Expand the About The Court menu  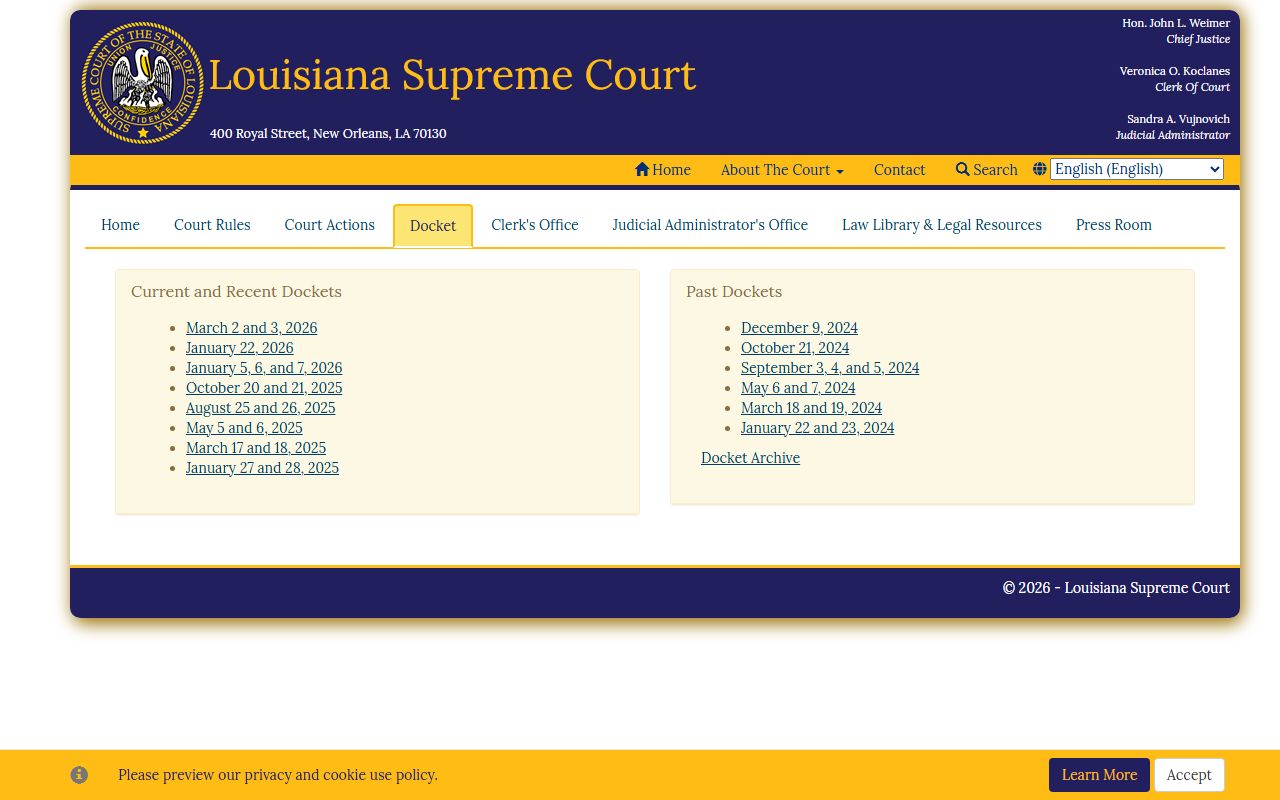tap(782, 170)
